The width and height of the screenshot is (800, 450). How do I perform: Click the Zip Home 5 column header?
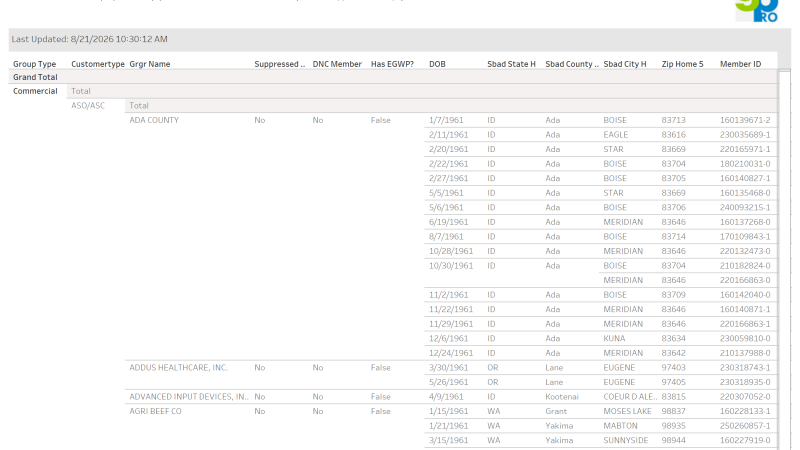click(682, 64)
